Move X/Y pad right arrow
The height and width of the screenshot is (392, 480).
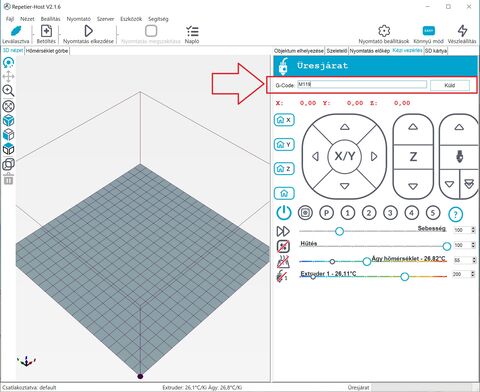click(x=374, y=156)
